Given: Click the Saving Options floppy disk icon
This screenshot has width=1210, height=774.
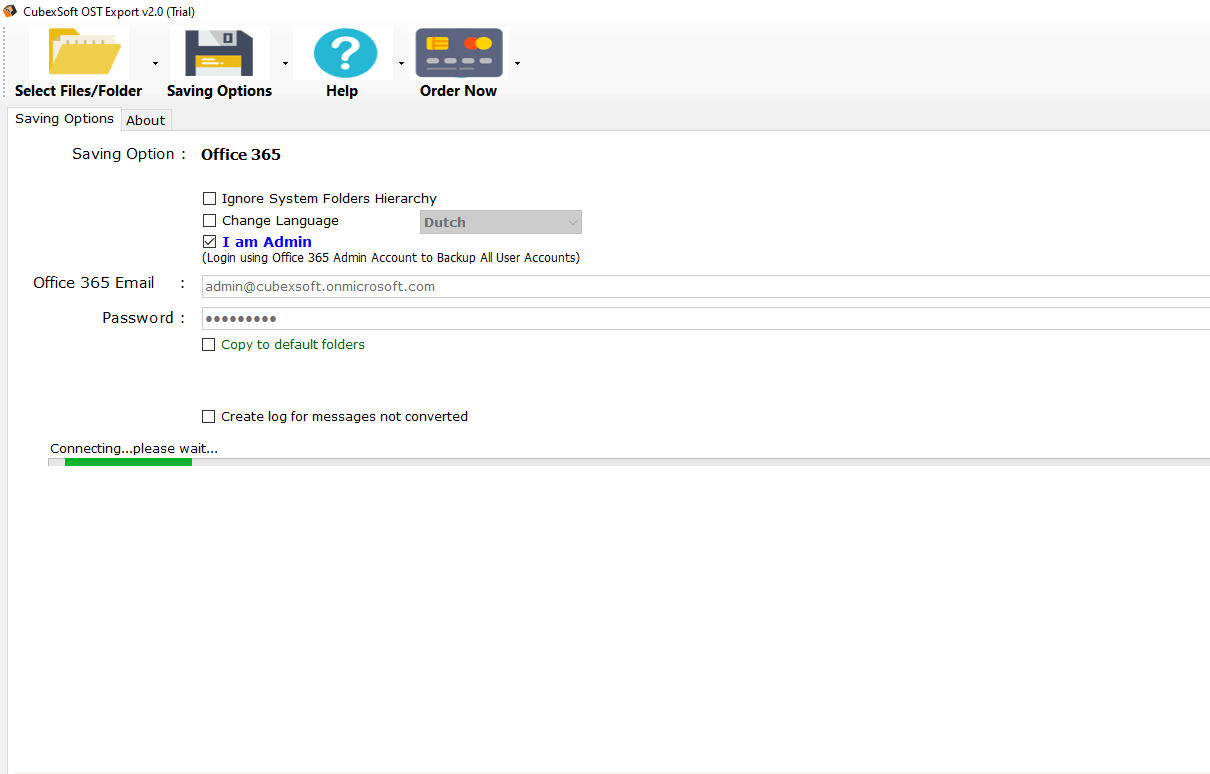Looking at the screenshot, I should pyautogui.click(x=219, y=53).
